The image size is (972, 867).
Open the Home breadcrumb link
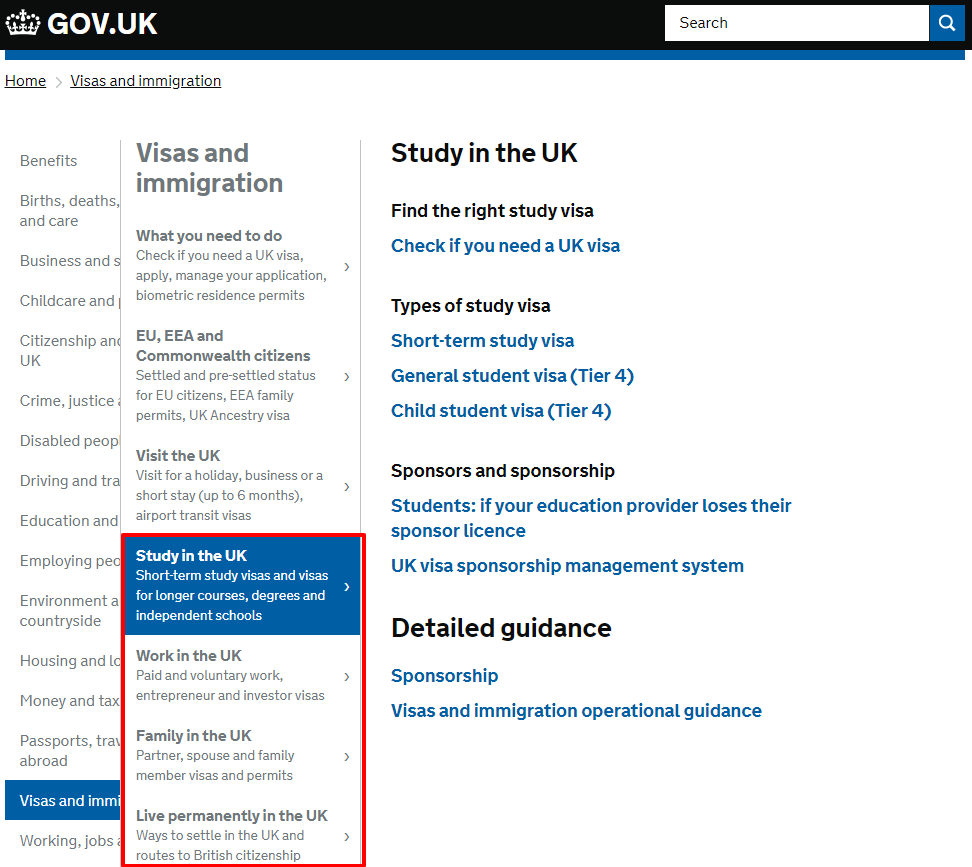click(25, 81)
